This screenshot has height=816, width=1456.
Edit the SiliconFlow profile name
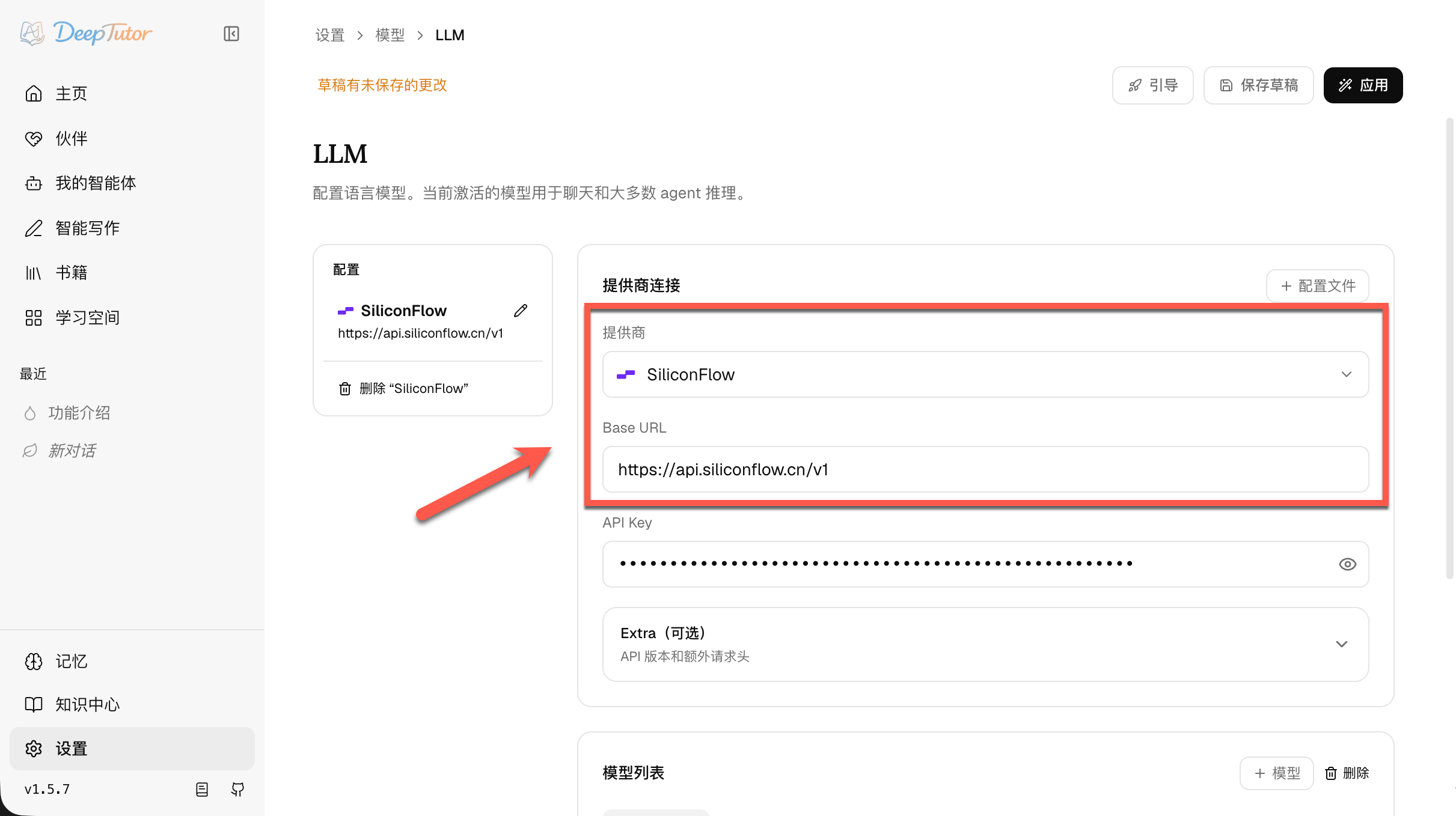click(521, 311)
